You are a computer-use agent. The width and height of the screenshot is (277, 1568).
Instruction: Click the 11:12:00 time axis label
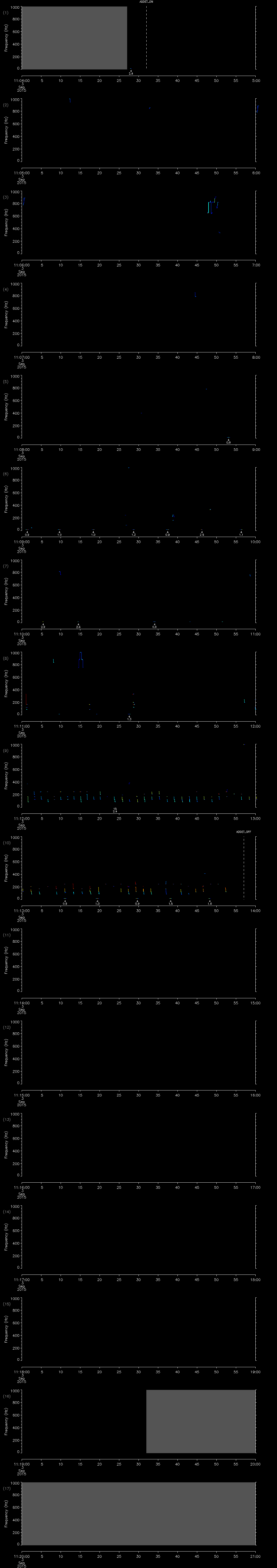tap(21, 818)
